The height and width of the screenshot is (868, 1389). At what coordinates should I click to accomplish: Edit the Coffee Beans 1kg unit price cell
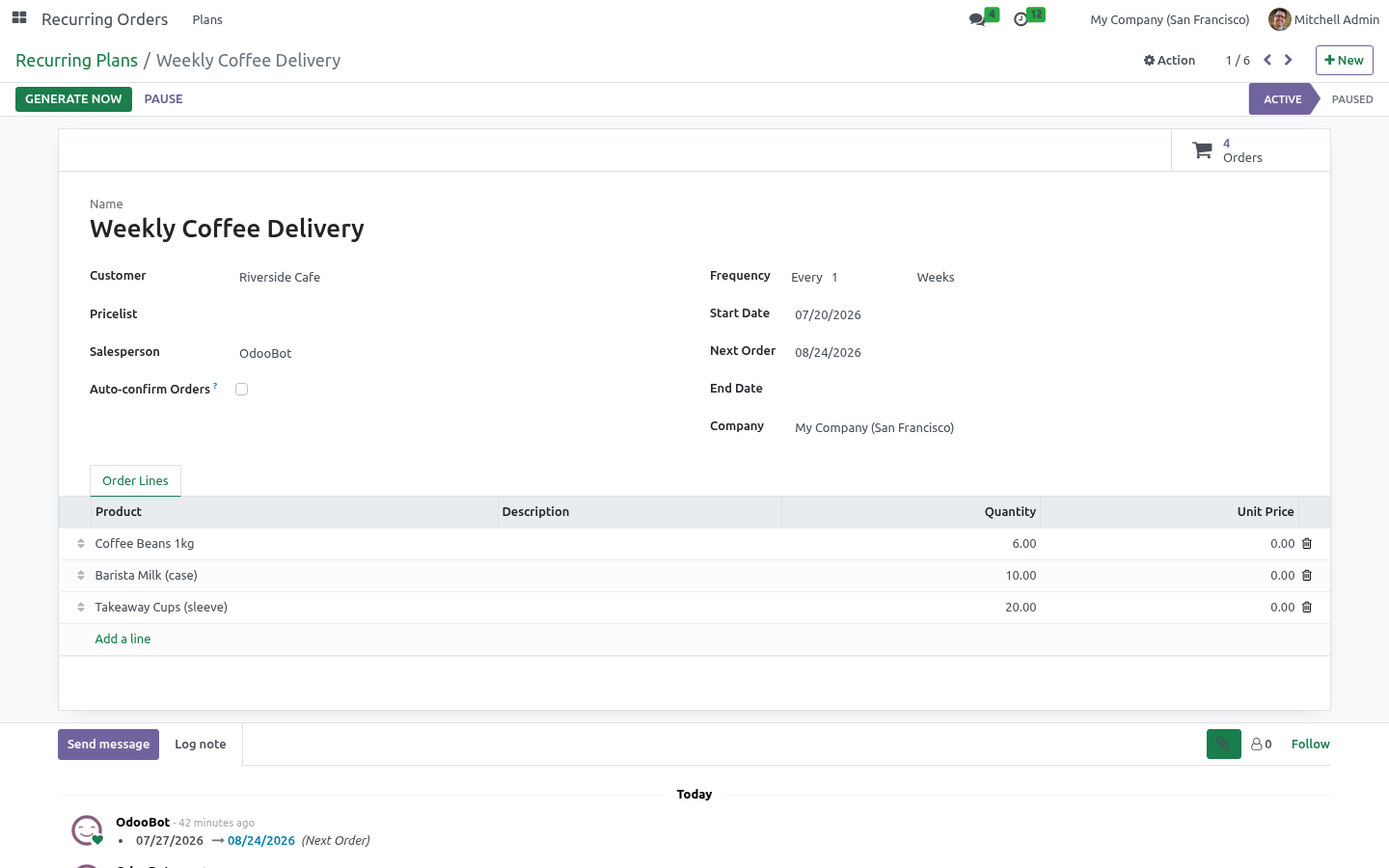pyautogui.click(x=1169, y=544)
